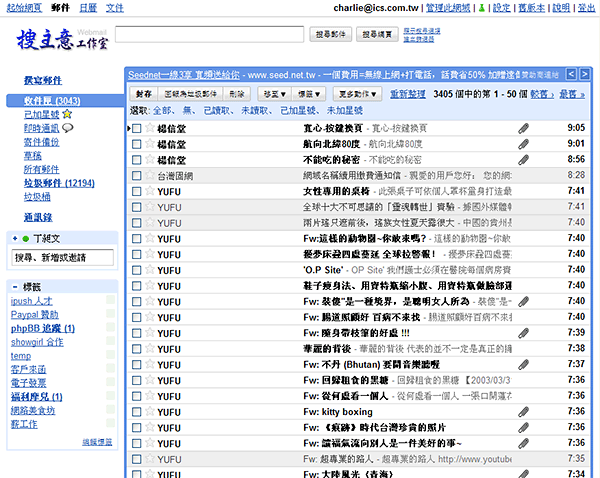Check the Fw: 不丹 (Bhutan) email checkbox
Viewport: 600px width, 478px height.
(x=137, y=365)
